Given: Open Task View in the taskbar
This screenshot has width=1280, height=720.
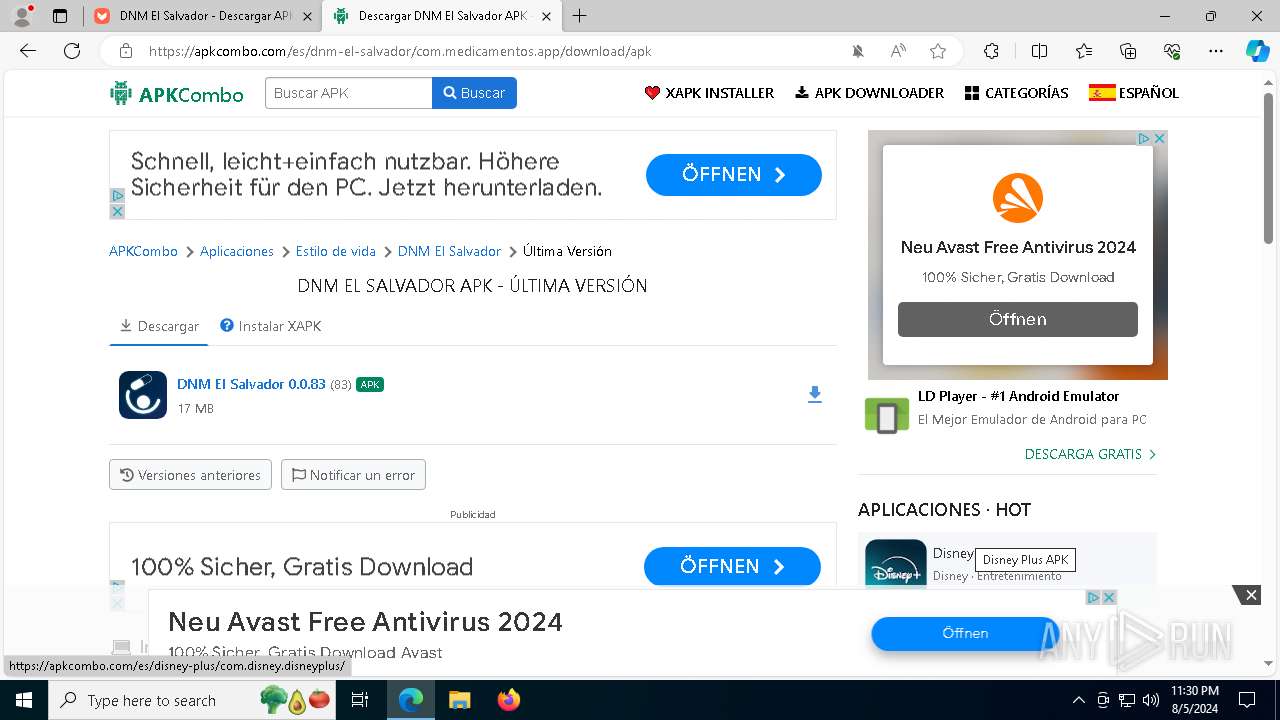Looking at the screenshot, I should 360,700.
